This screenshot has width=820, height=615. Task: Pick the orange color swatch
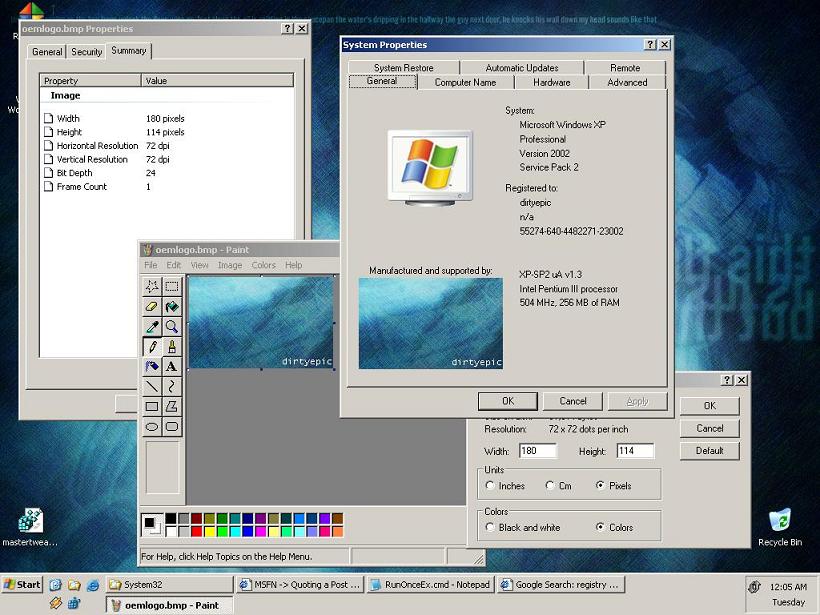click(x=337, y=531)
